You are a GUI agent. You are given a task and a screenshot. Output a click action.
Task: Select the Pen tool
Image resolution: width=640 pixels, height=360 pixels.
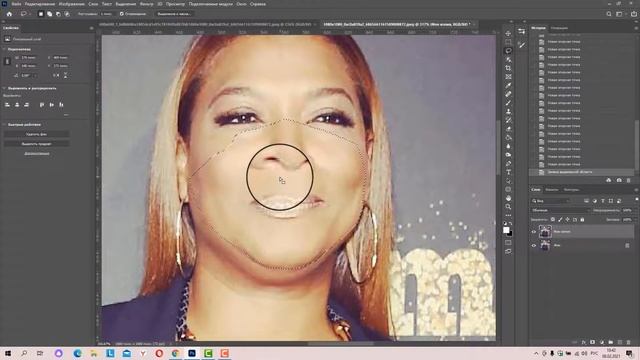[508, 164]
